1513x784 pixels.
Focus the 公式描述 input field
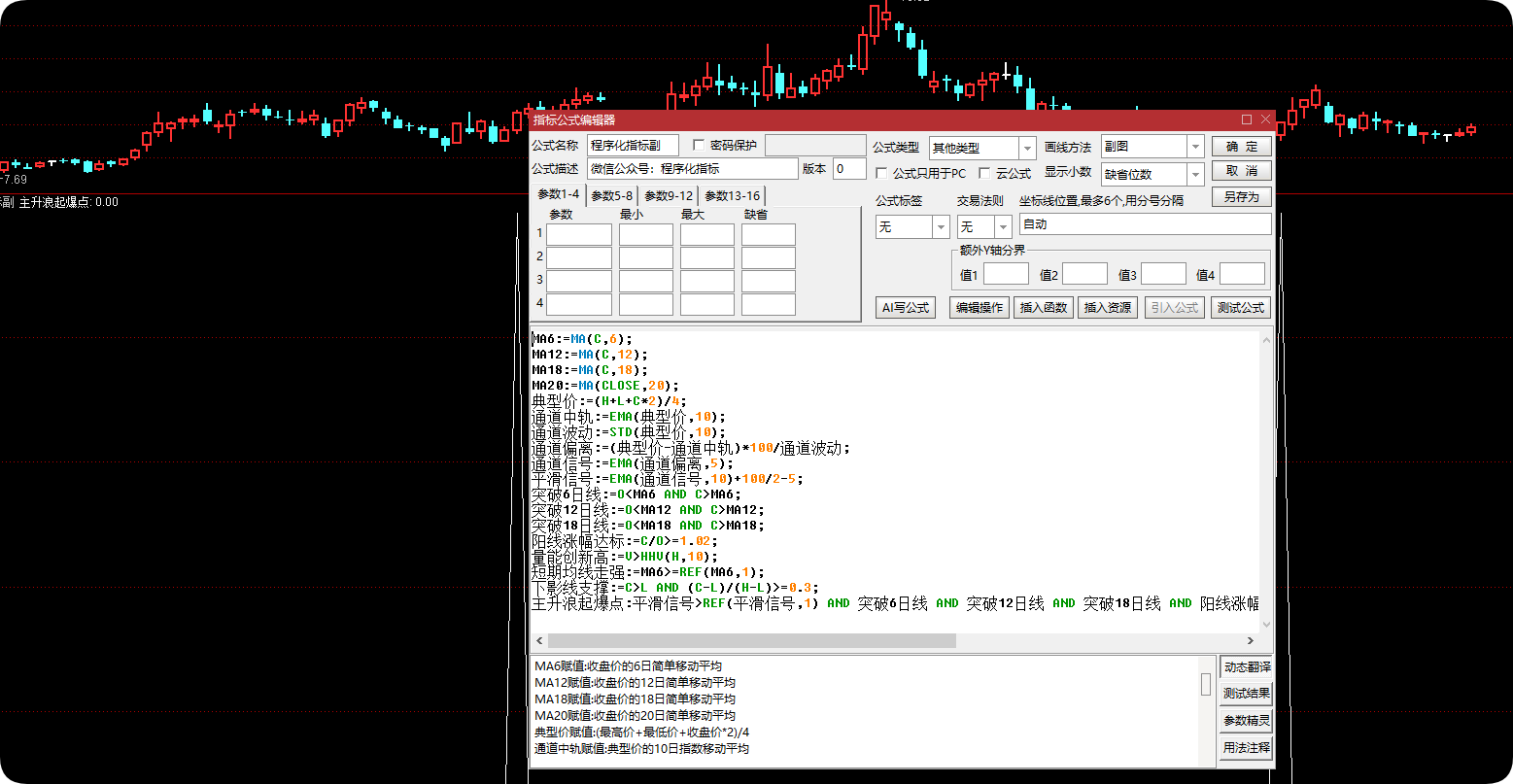692,169
